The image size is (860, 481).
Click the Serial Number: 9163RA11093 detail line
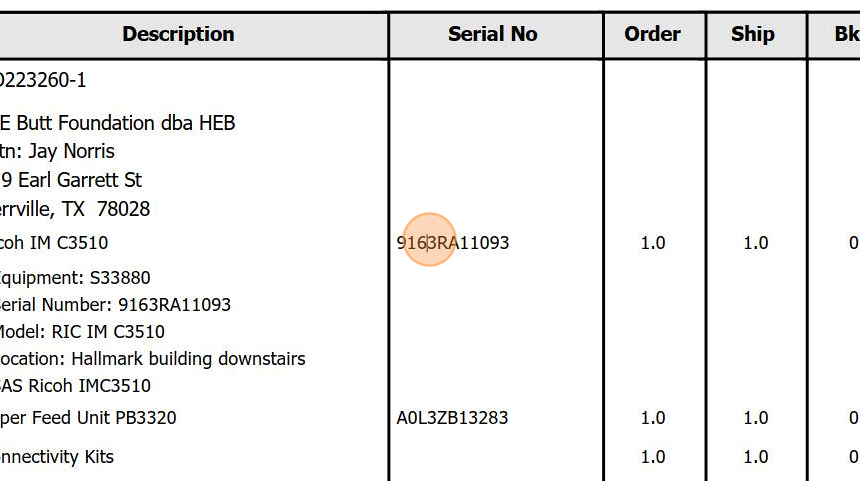coord(115,305)
